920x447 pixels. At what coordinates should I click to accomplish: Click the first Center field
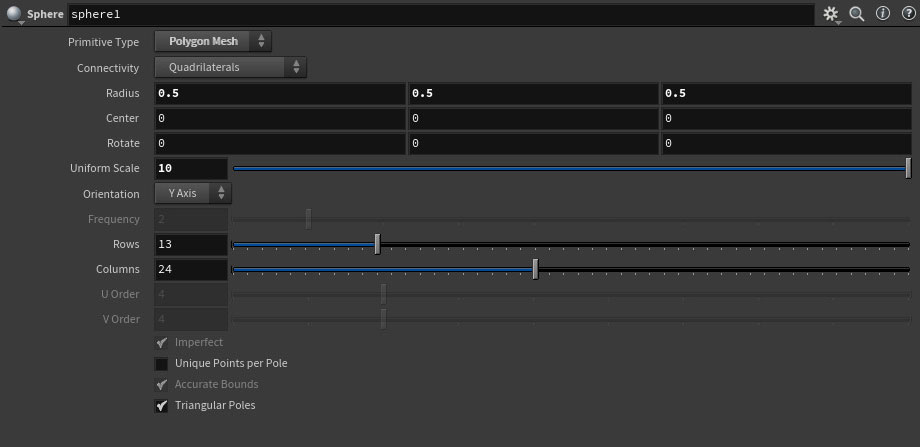(280, 118)
